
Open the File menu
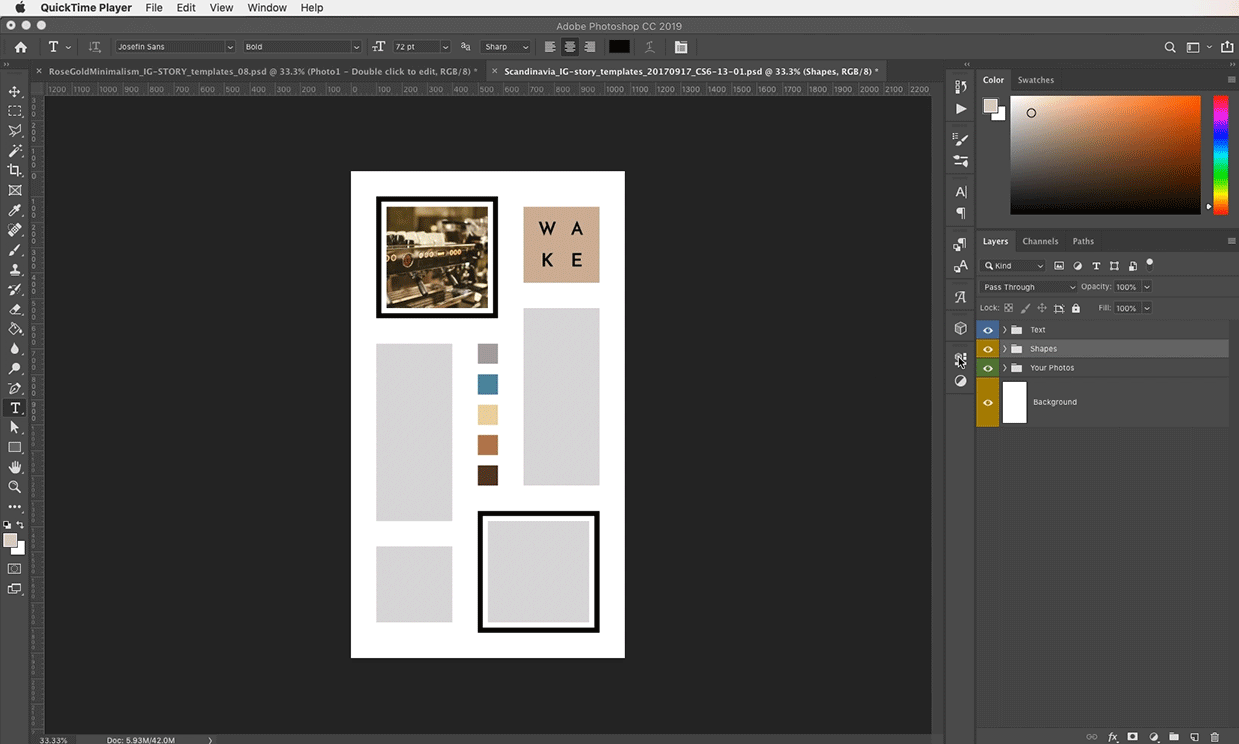[x=154, y=7]
